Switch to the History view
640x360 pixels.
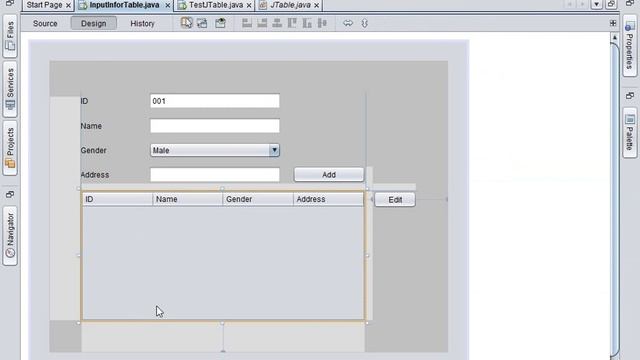coord(142,23)
